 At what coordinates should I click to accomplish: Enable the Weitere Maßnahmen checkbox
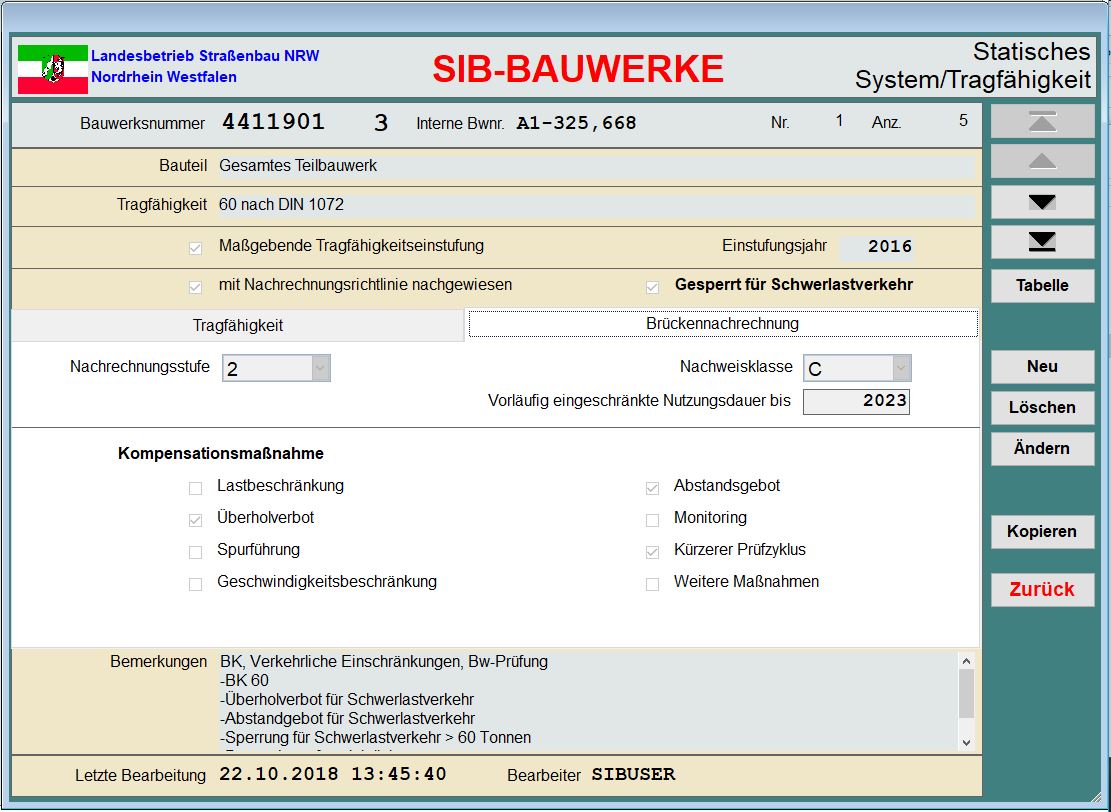pyautogui.click(x=653, y=584)
